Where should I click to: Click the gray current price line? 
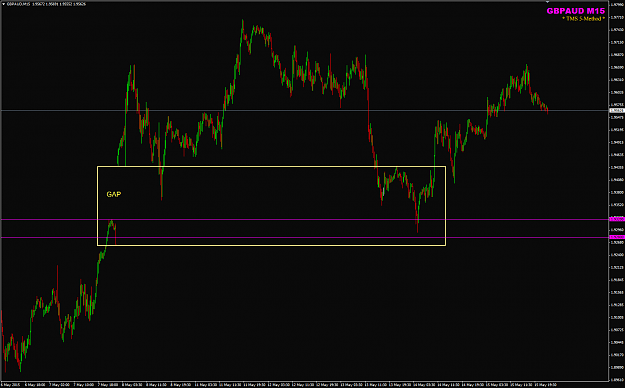[x=305, y=110]
